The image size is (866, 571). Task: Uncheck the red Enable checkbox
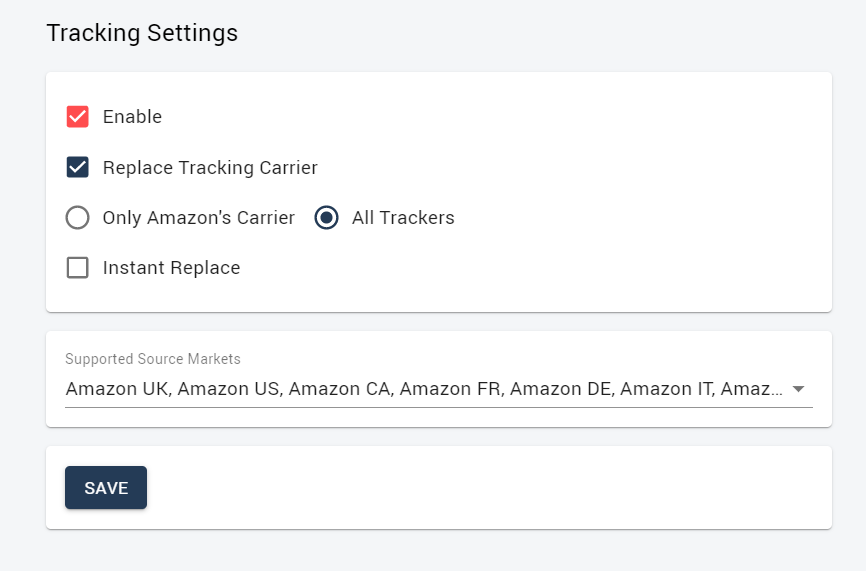click(x=77, y=117)
